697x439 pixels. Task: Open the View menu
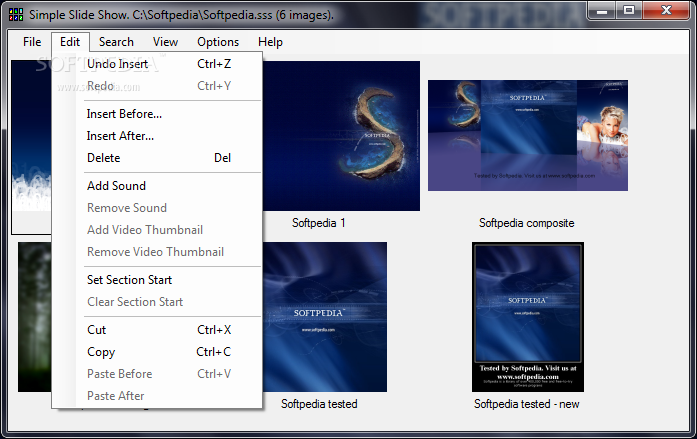tap(165, 42)
